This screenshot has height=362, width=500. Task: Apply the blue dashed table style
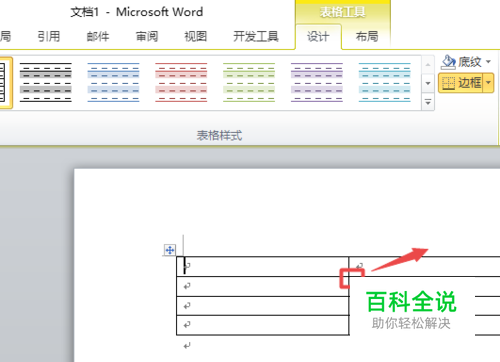[113, 82]
